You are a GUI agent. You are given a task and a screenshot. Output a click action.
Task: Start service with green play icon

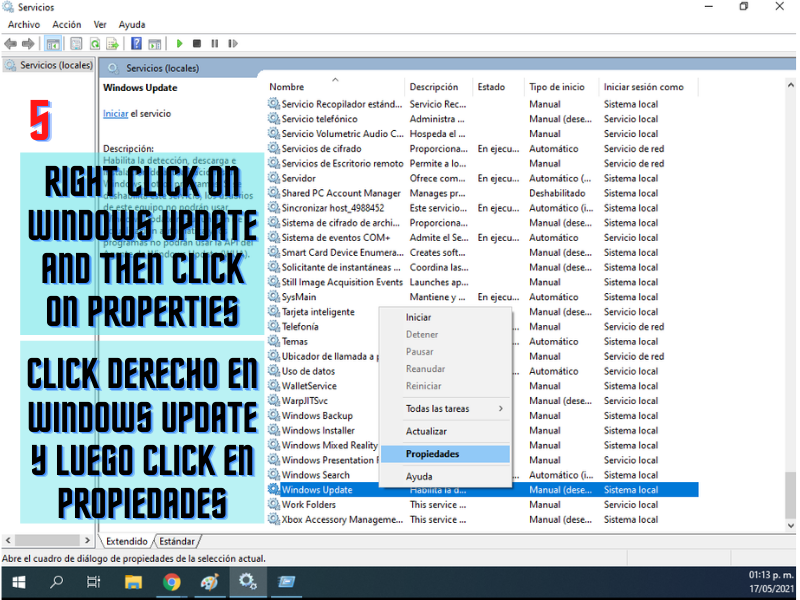point(179,44)
